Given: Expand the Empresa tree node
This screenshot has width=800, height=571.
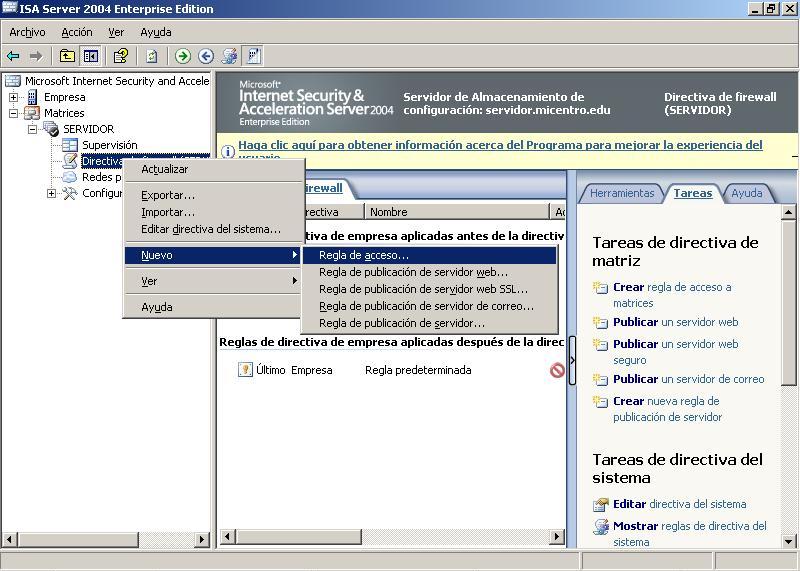Looking at the screenshot, I should pyautogui.click(x=14, y=97).
